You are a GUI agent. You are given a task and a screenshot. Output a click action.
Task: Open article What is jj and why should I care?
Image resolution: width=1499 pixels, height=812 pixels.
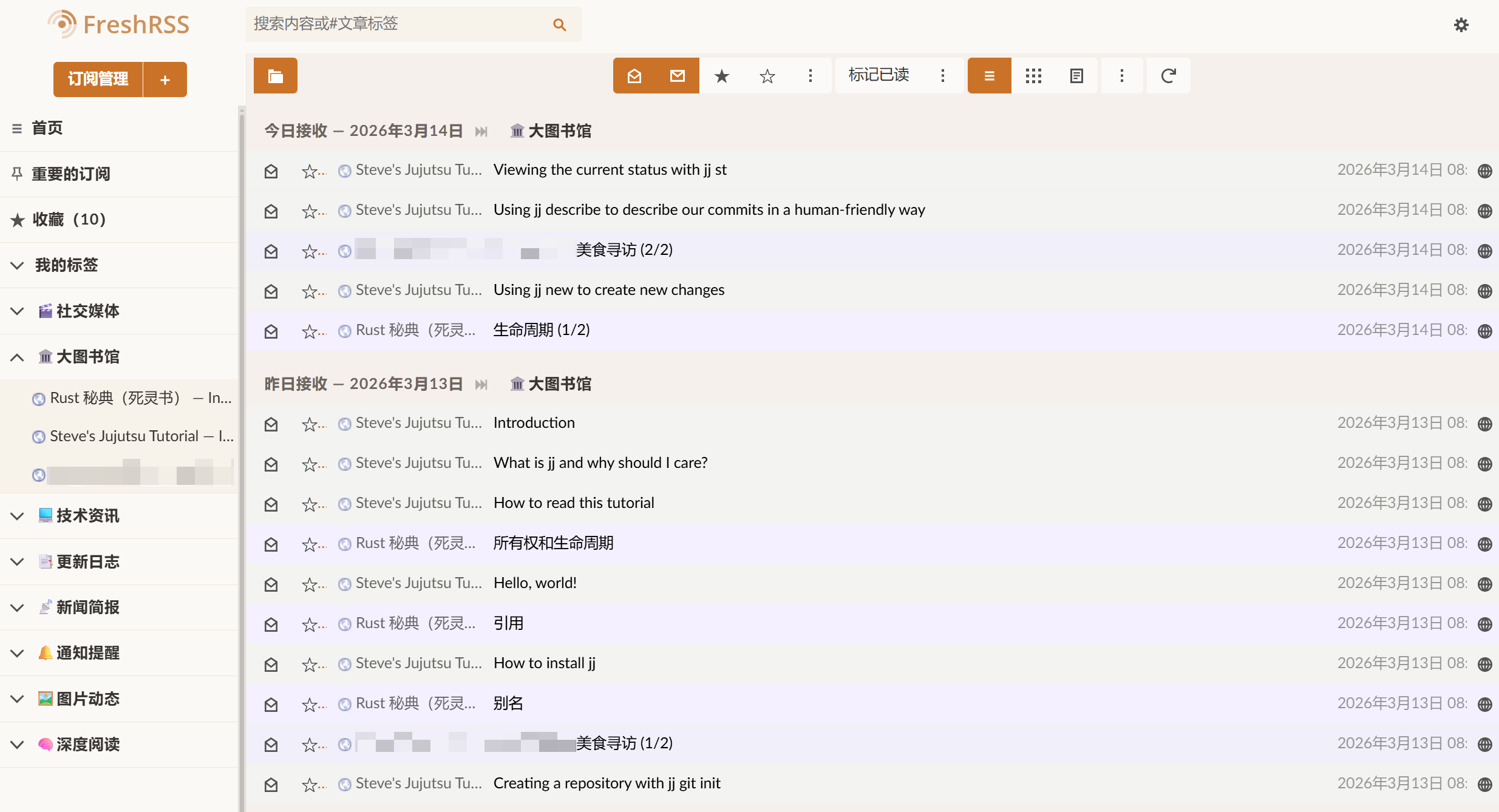click(600, 463)
